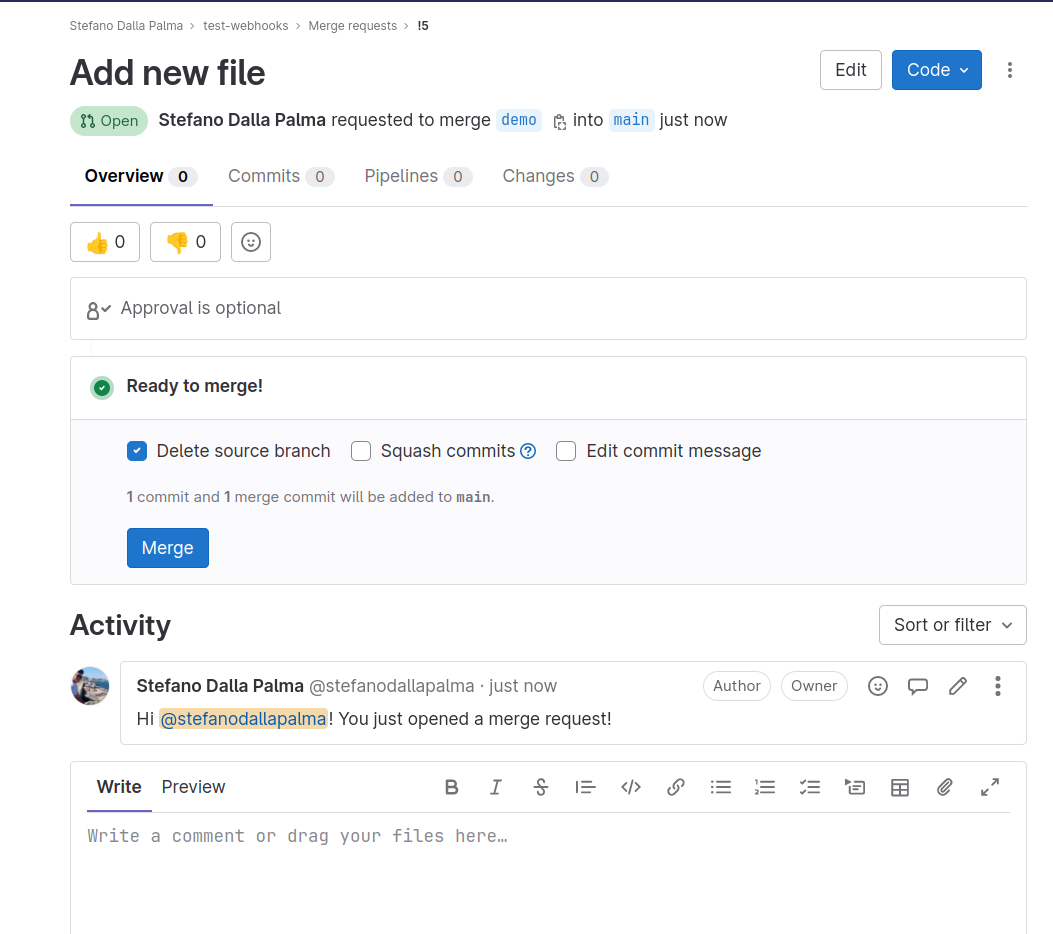
Task: Open the merge request options kebab menu
Action: point(1010,70)
